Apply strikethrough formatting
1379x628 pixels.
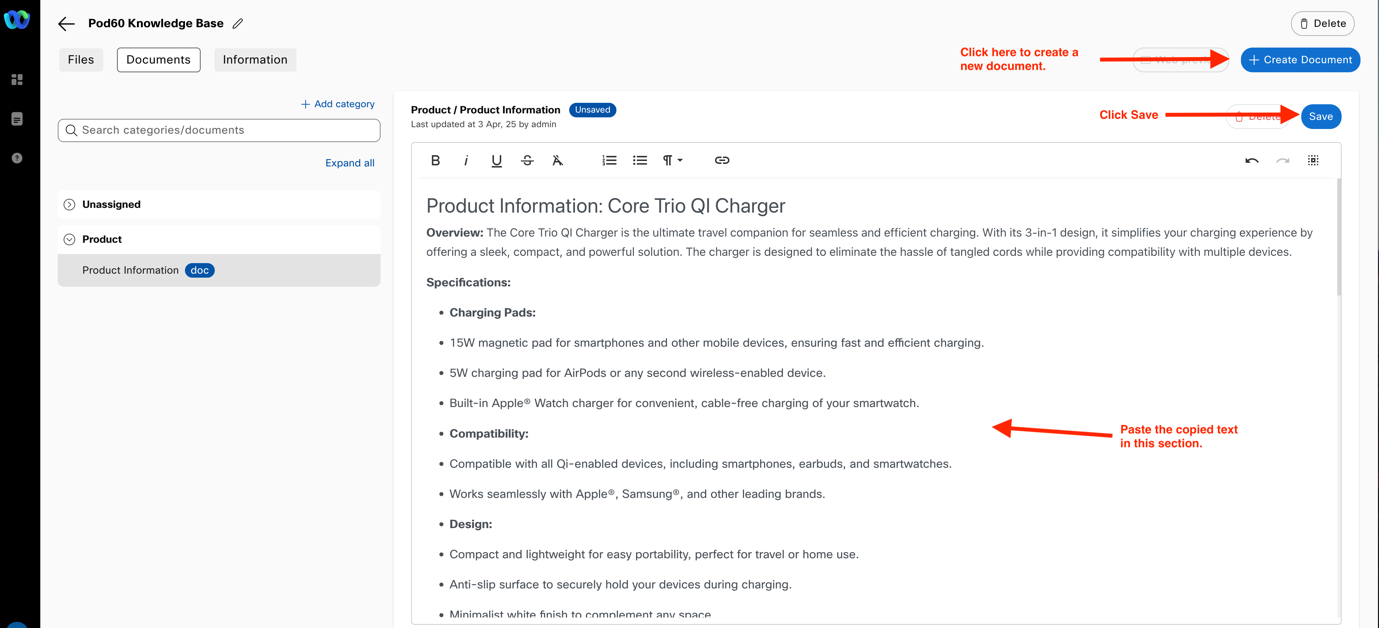click(x=527, y=160)
